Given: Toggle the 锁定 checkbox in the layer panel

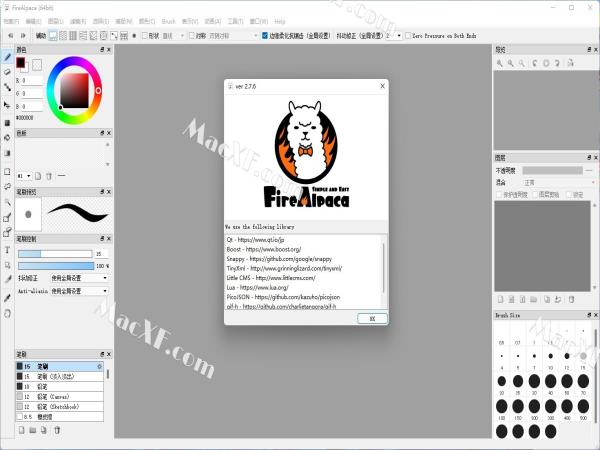Looking at the screenshot, I should (x=569, y=195).
